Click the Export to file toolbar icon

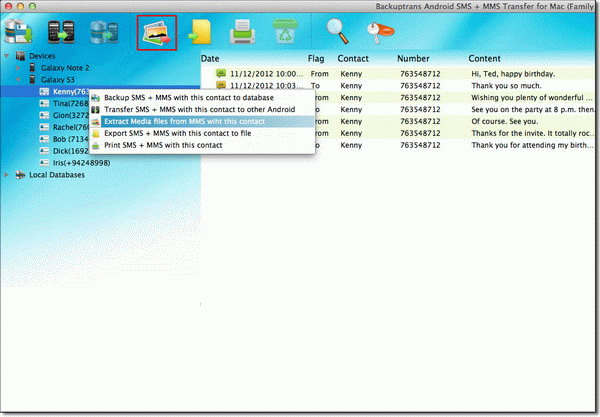pyautogui.click(x=200, y=32)
